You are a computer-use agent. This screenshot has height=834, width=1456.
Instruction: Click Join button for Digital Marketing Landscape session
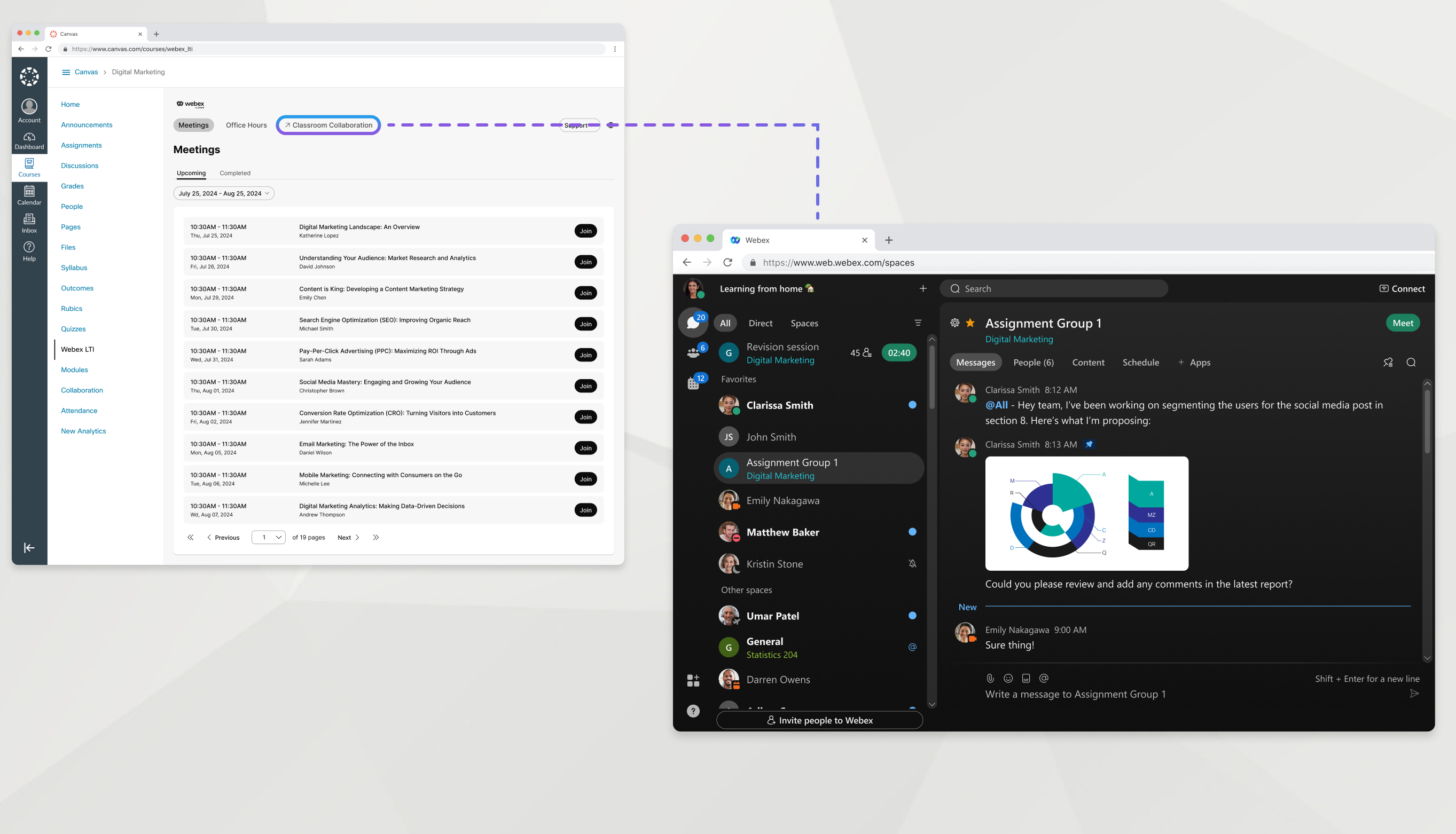585,230
